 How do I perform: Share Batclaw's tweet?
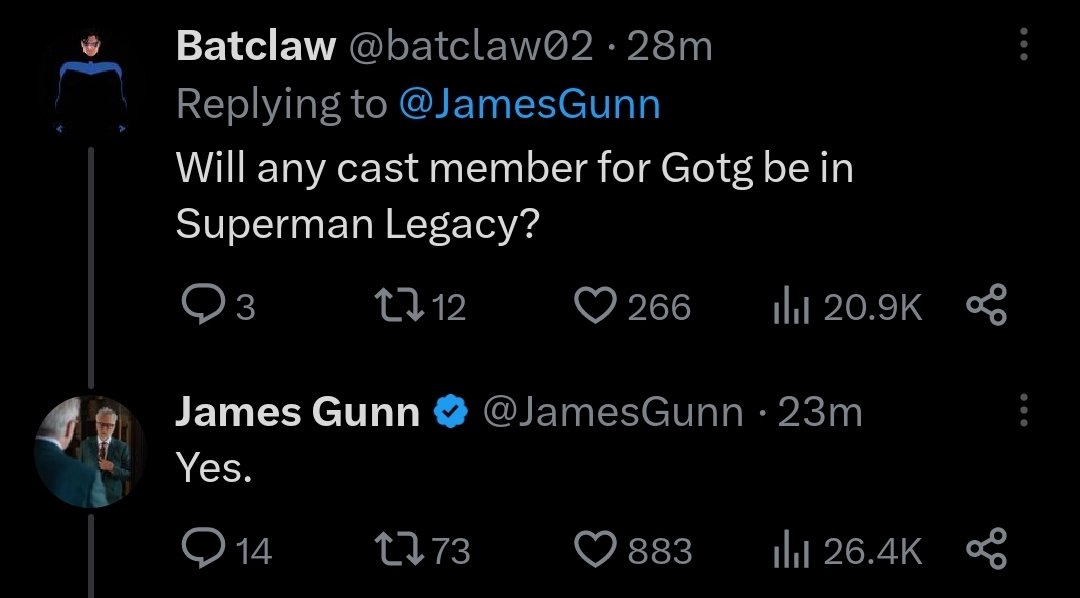(986, 306)
